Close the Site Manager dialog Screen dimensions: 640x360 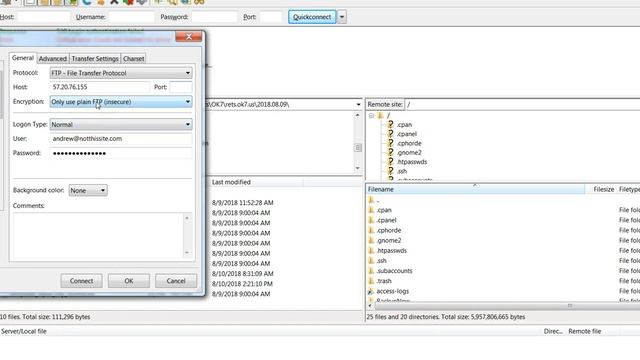coord(189,37)
